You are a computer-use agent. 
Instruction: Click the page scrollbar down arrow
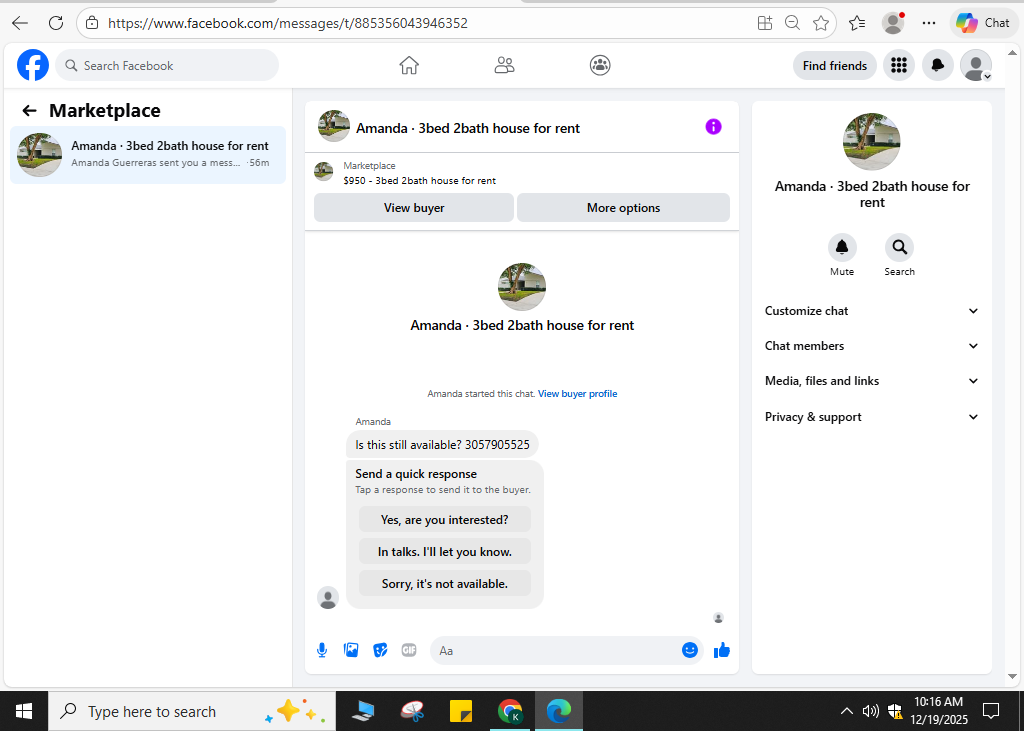click(1013, 677)
